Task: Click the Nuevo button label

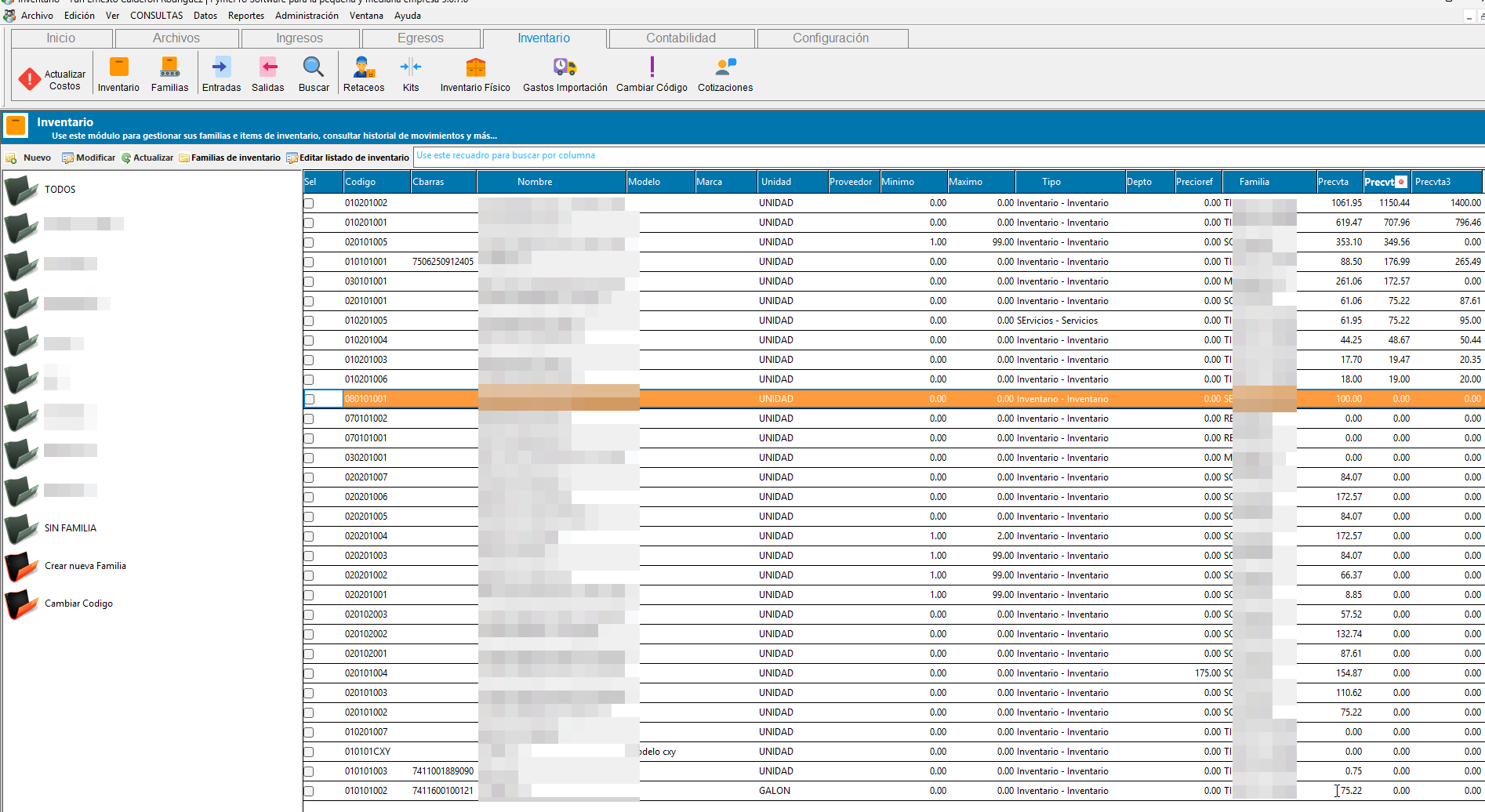Action: tap(37, 158)
